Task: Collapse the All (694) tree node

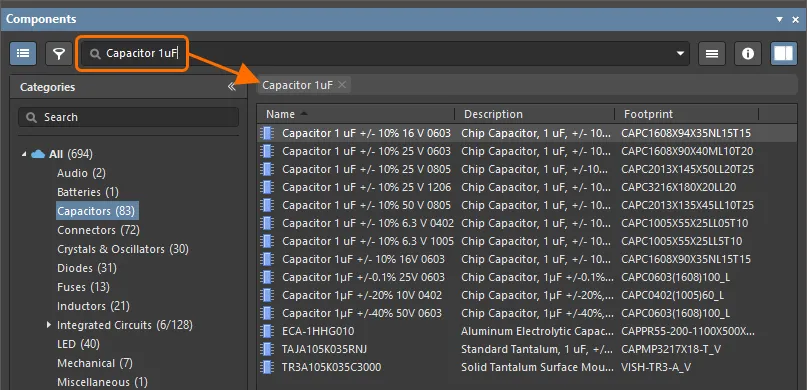Action: point(24,154)
